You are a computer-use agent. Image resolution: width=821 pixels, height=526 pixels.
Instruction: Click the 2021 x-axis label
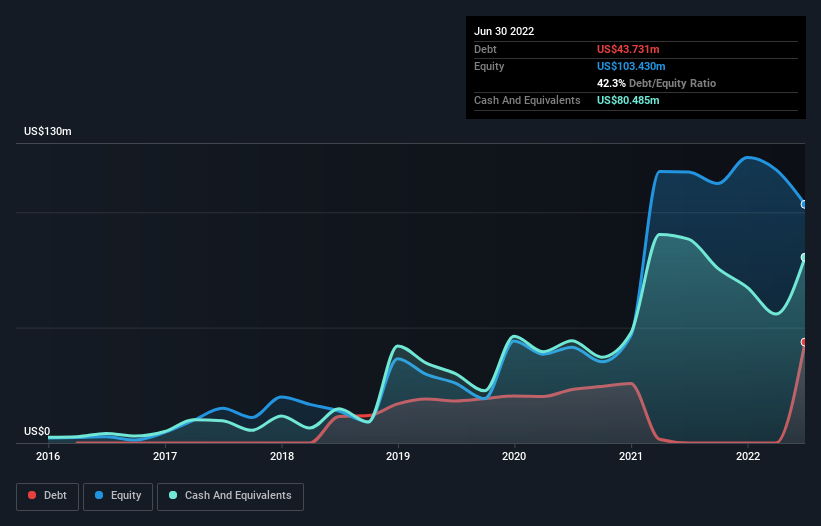(631, 456)
